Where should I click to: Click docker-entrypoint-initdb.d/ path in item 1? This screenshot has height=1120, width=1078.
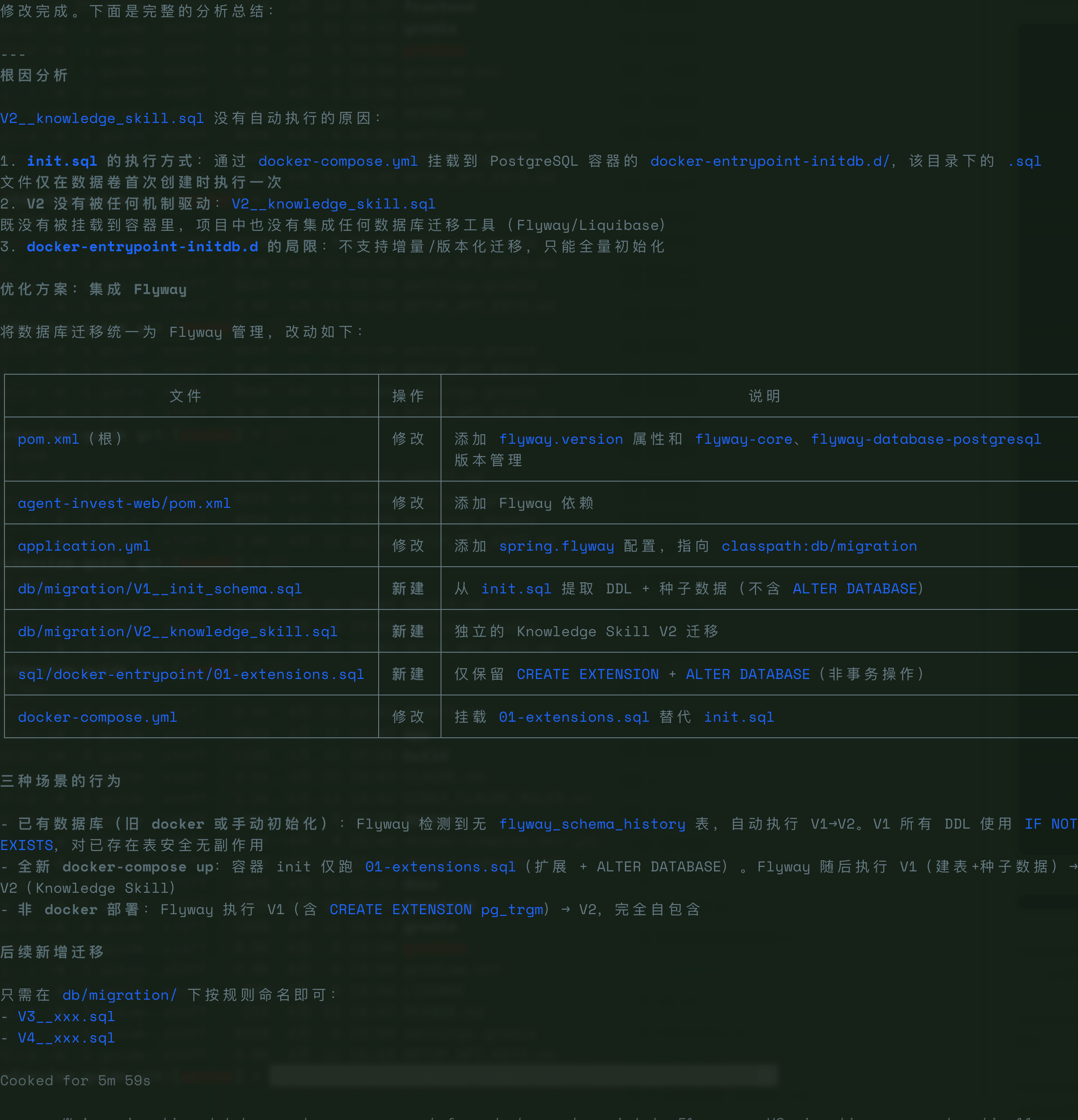pyautogui.click(x=769, y=161)
